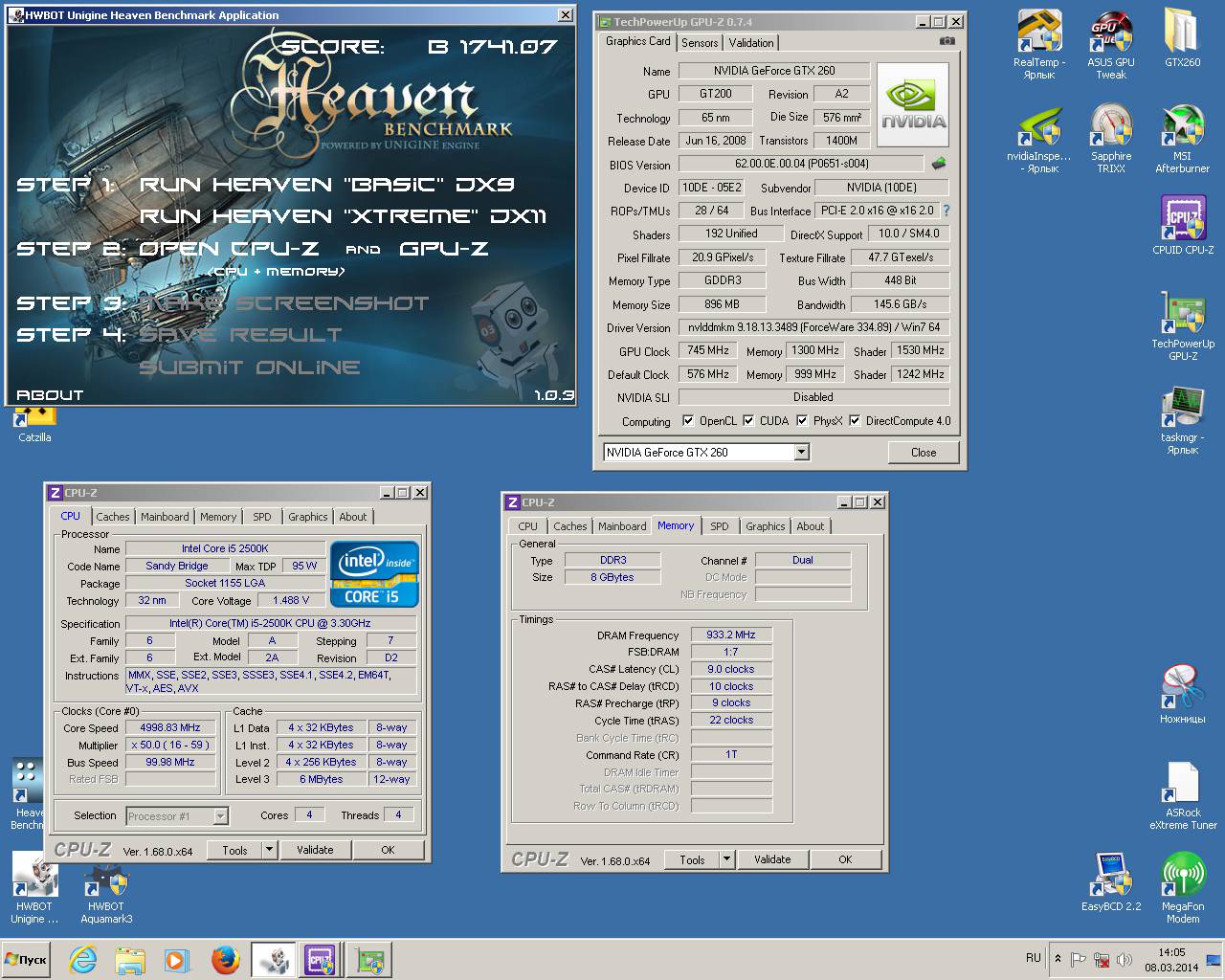Image resolution: width=1225 pixels, height=980 pixels.
Task: Click OK in CPU-Z CPU window
Action: point(388,850)
